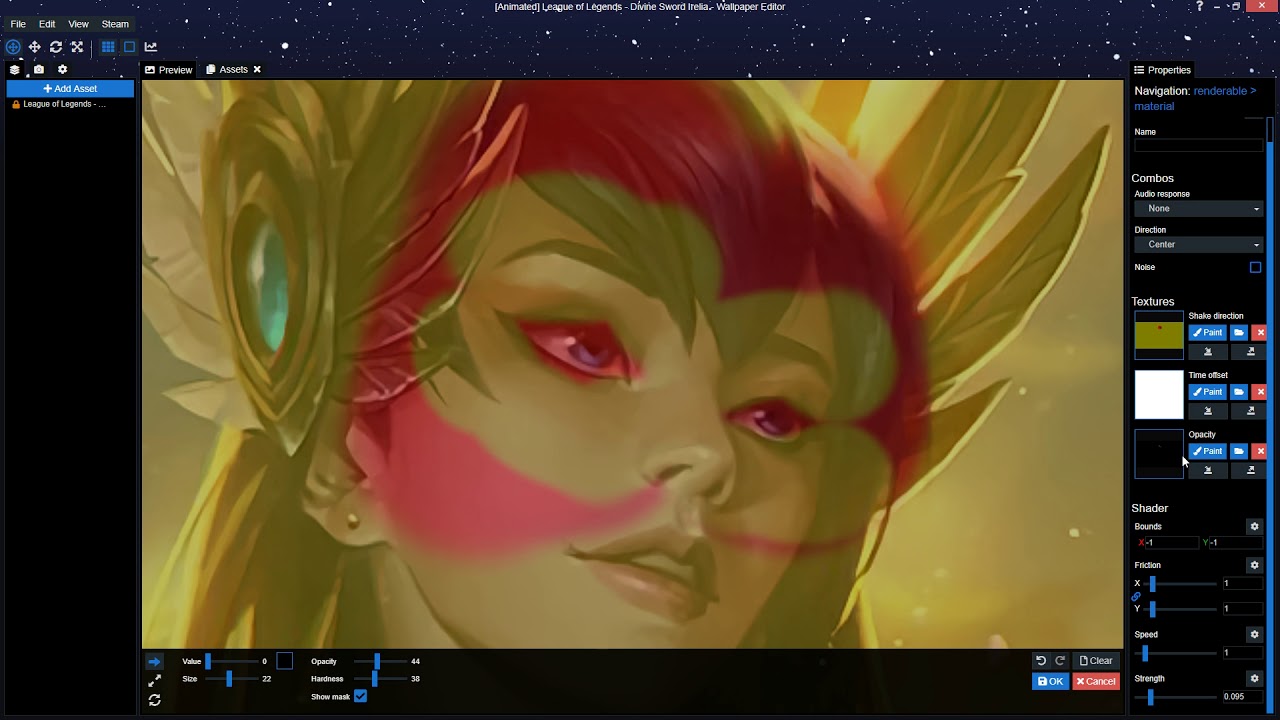Open the Edit menu
The image size is (1280, 720).
[x=47, y=24]
